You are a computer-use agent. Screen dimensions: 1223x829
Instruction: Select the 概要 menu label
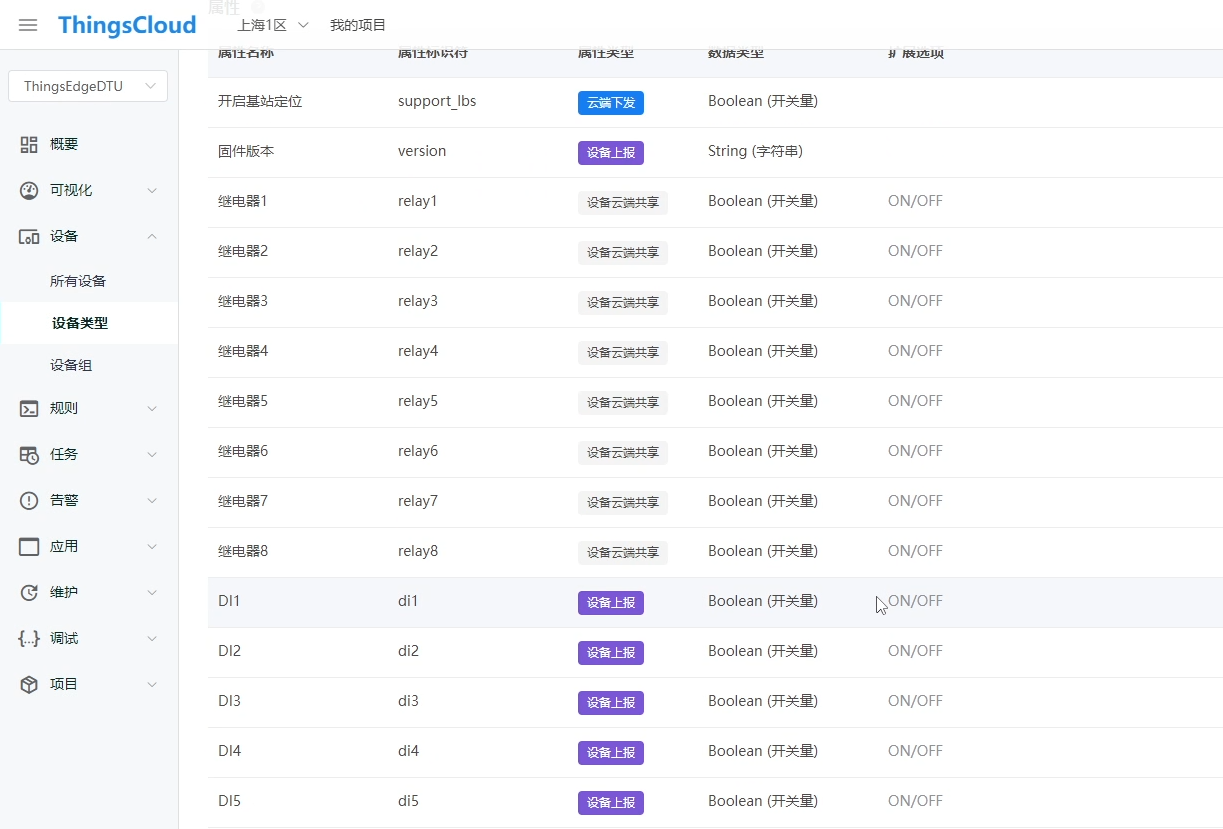click(x=64, y=144)
